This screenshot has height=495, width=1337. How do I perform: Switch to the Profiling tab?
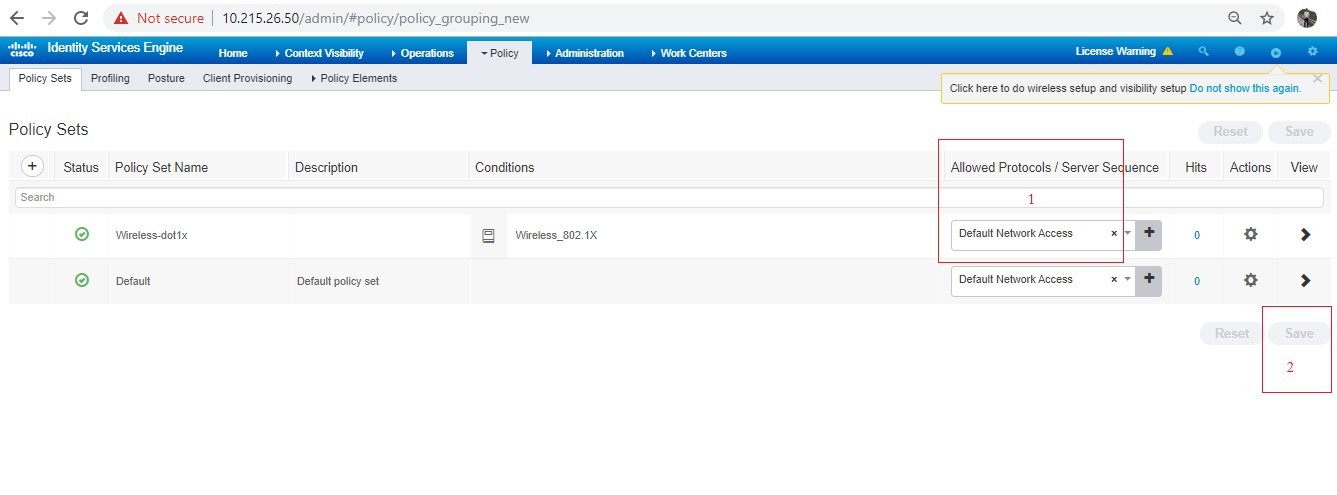click(x=110, y=78)
